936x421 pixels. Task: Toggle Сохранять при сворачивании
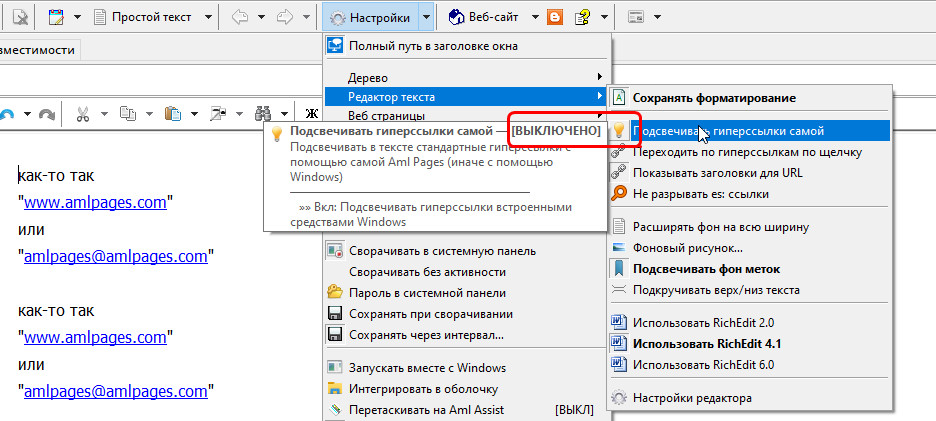[x=467, y=314]
